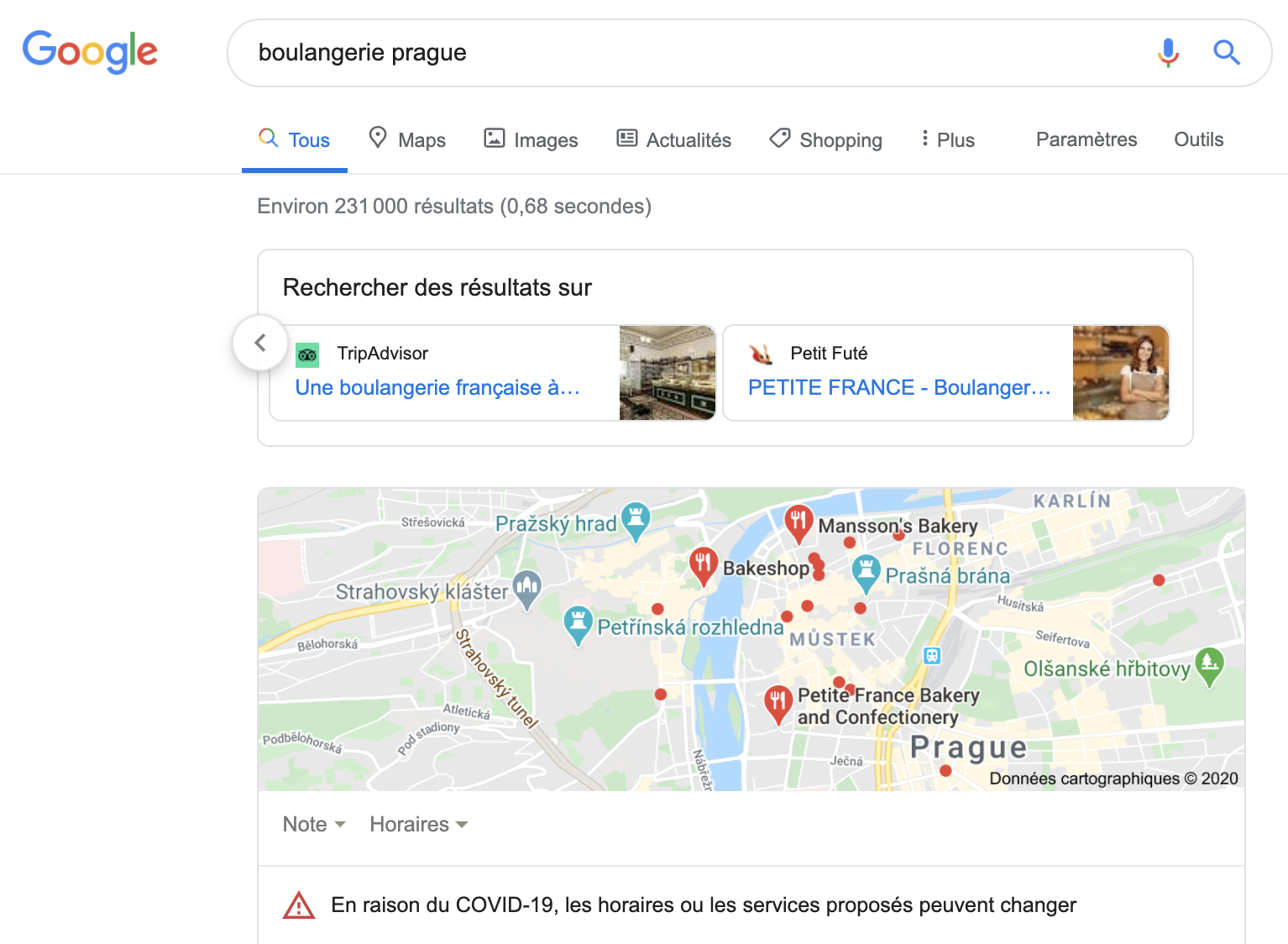Image resolution: width=1288 pixels, height=944 pixels.
Task: Click the 'Mansson's Bakery' map label
Action: tap(898, 526)
